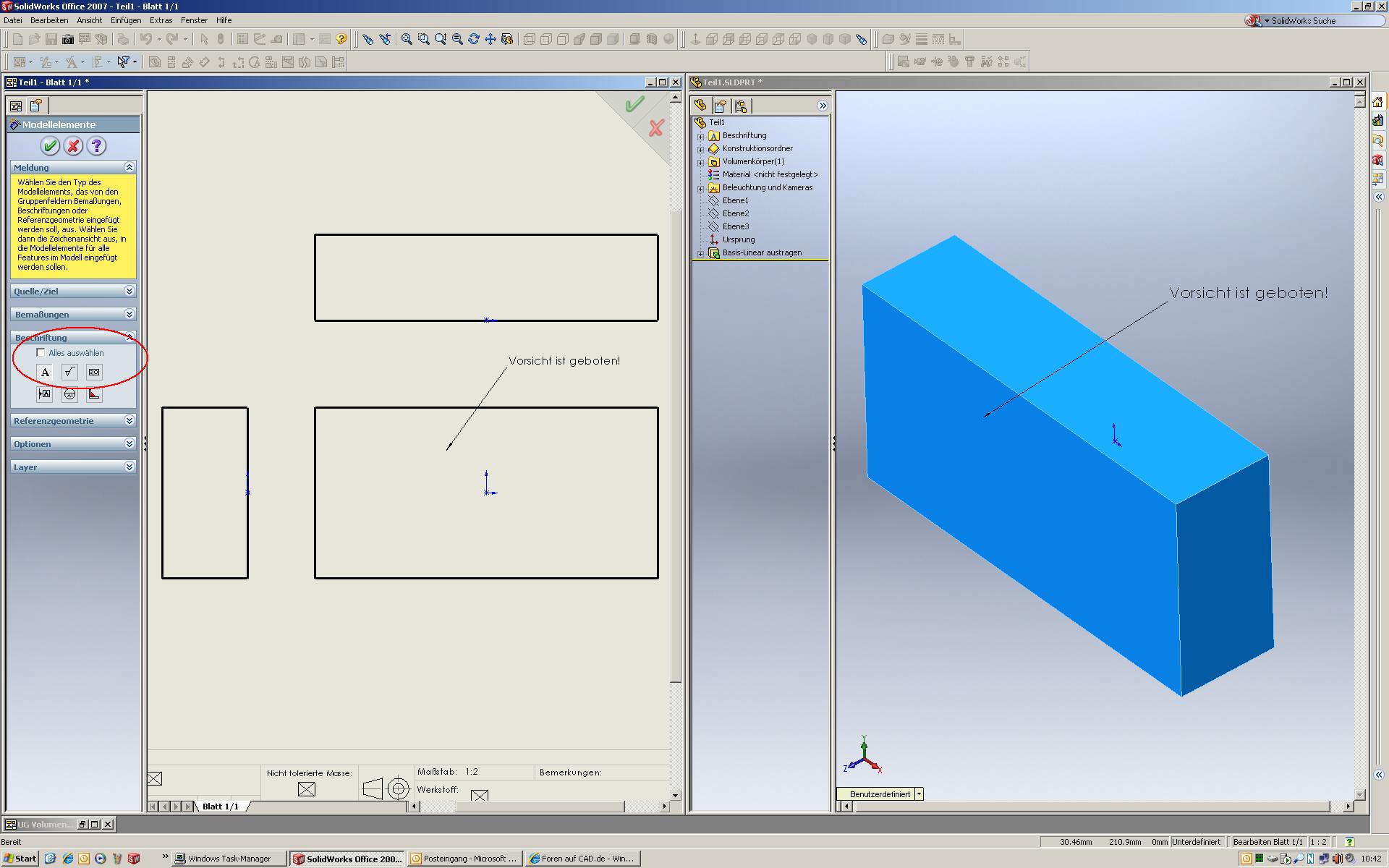Expand the Bemaßungen section
The width and height of the screenshot is (1389, 868).
click(x=129, y=315)
